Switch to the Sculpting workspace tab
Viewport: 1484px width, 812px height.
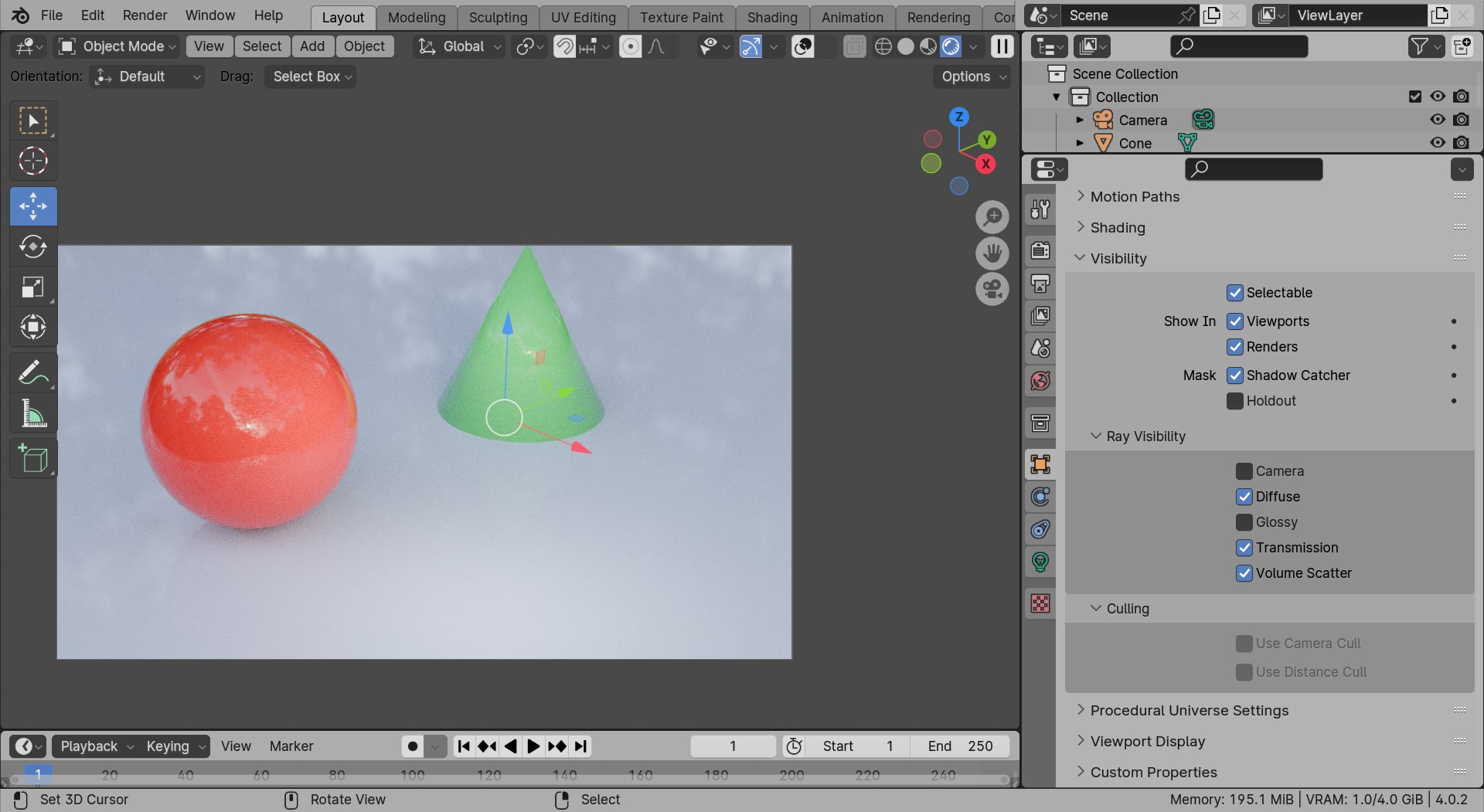498,18
